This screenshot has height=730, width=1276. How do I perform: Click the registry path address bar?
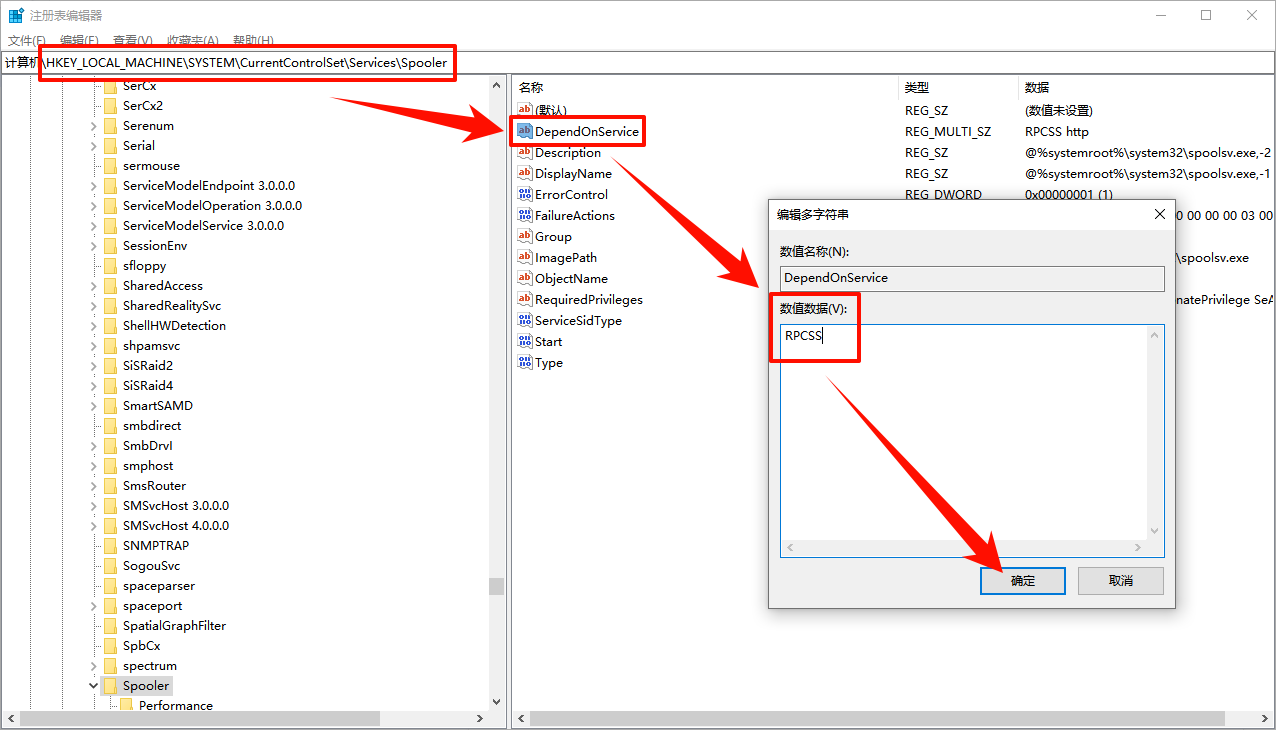pyautogui.click(x=637, y=63)
